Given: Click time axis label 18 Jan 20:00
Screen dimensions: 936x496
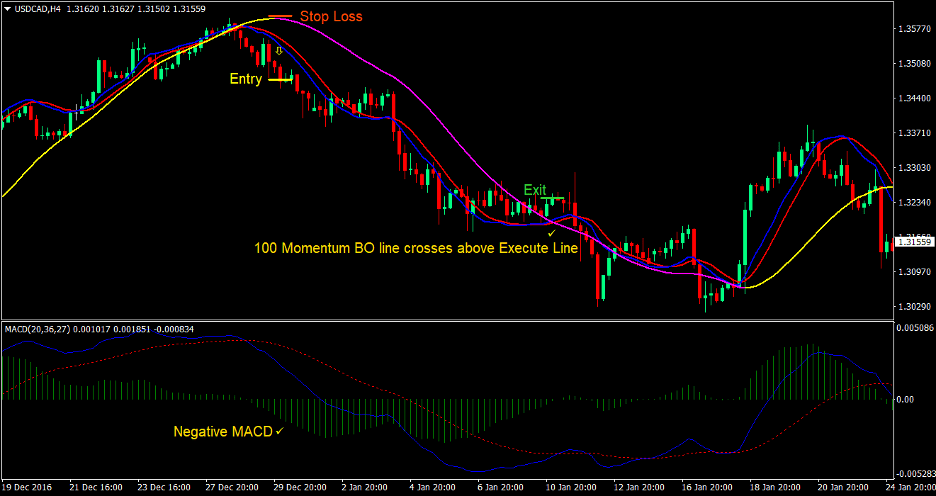Looking at the screenshot, I should pos(777,487).
